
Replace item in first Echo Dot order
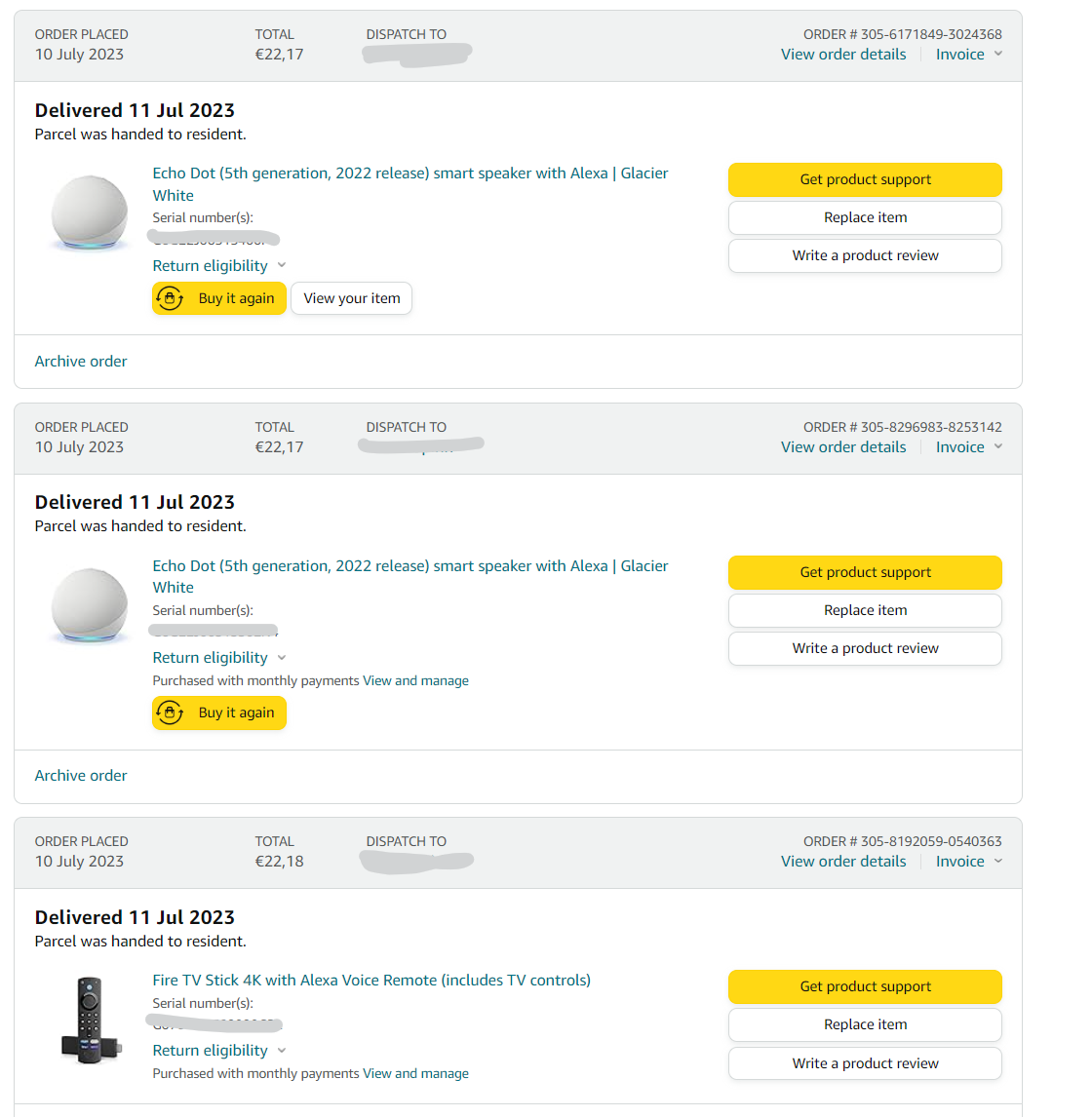coord(865,217)
